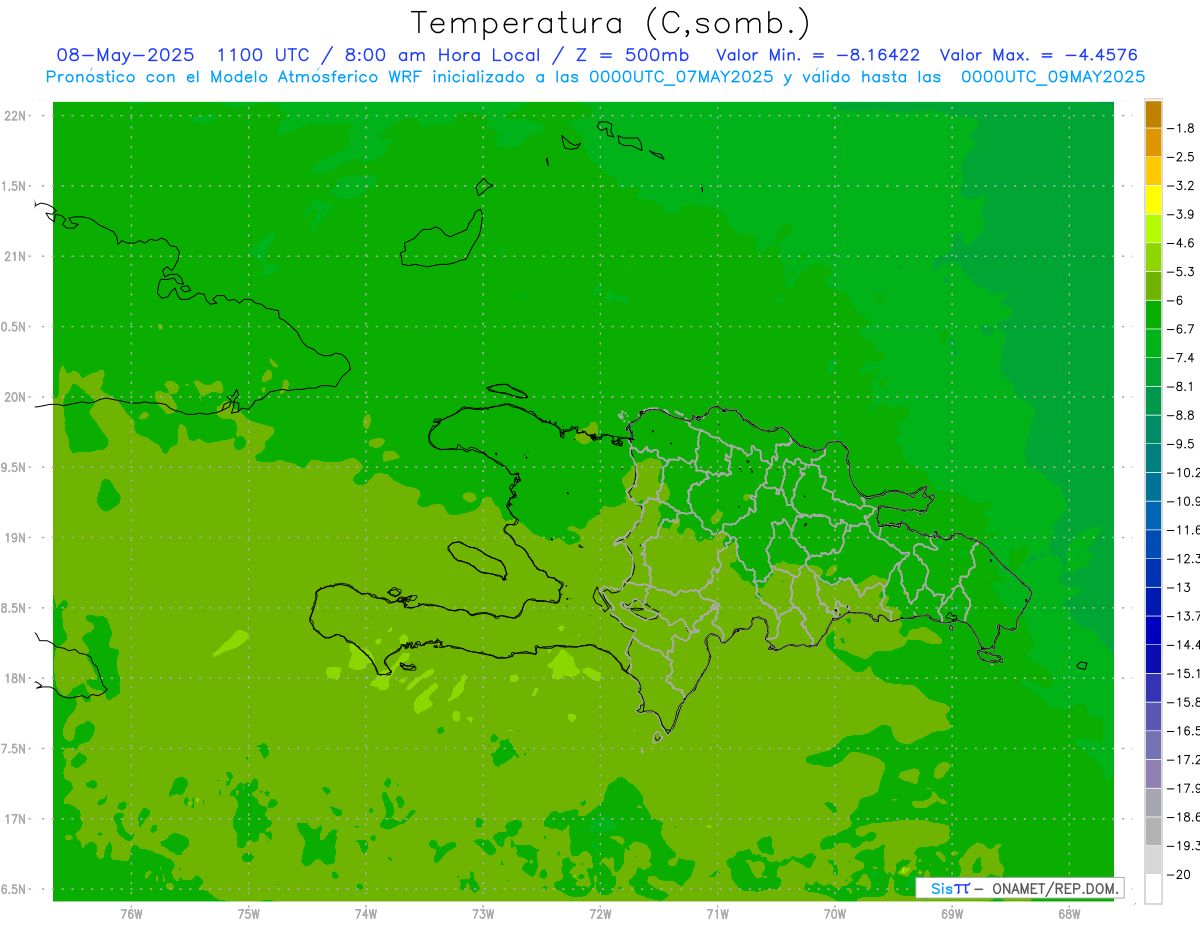Click the '75W' longitude label

point(248,913)
